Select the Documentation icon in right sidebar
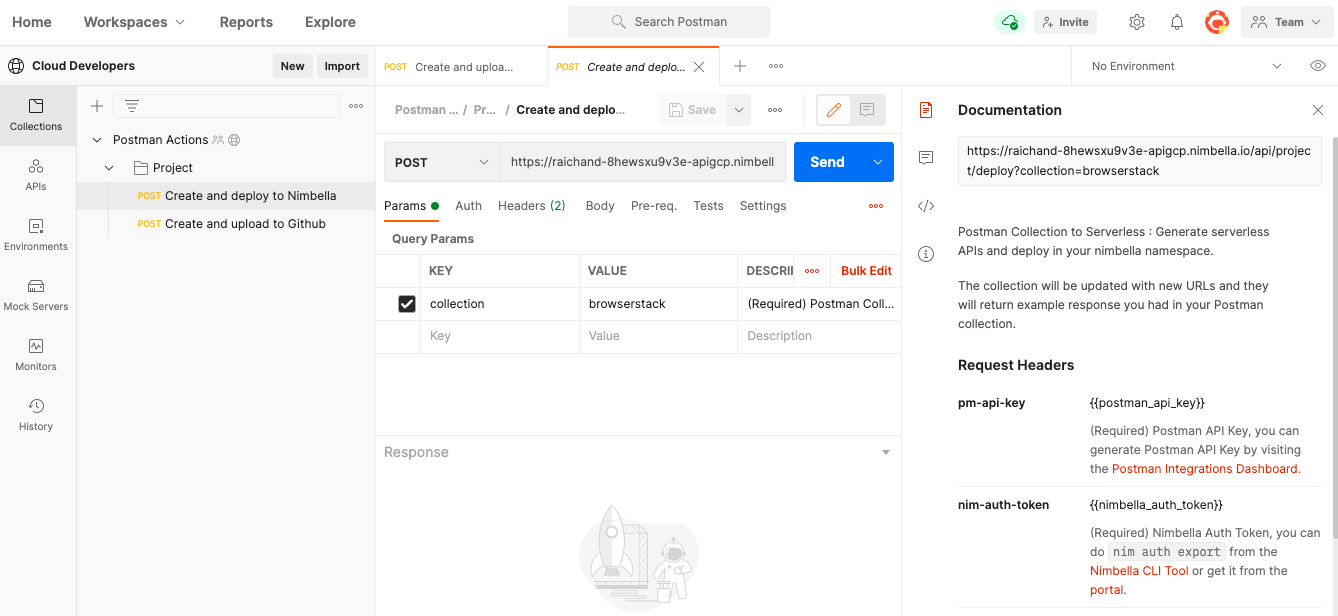This screenshot has width=1338, height=616. click(x=926, y=110)
